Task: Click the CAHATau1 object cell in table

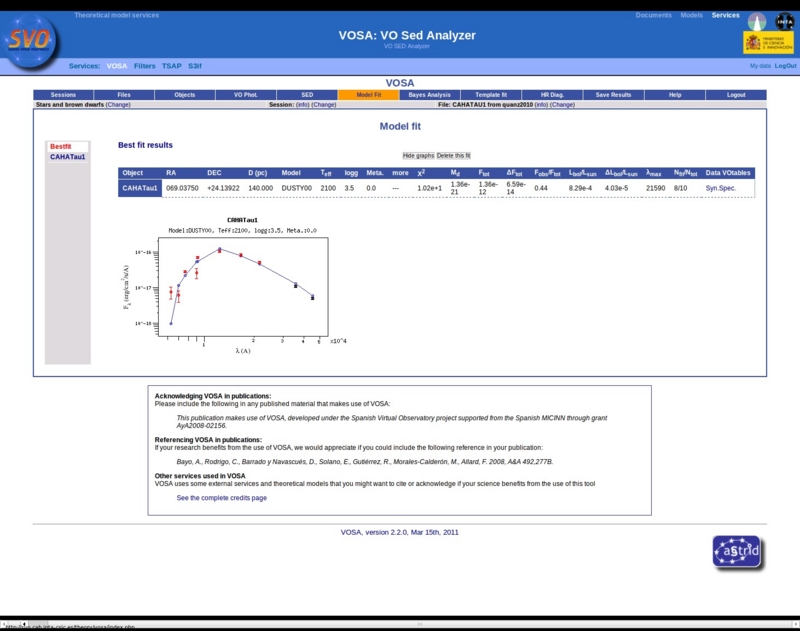Action: [x=140, y=188]
